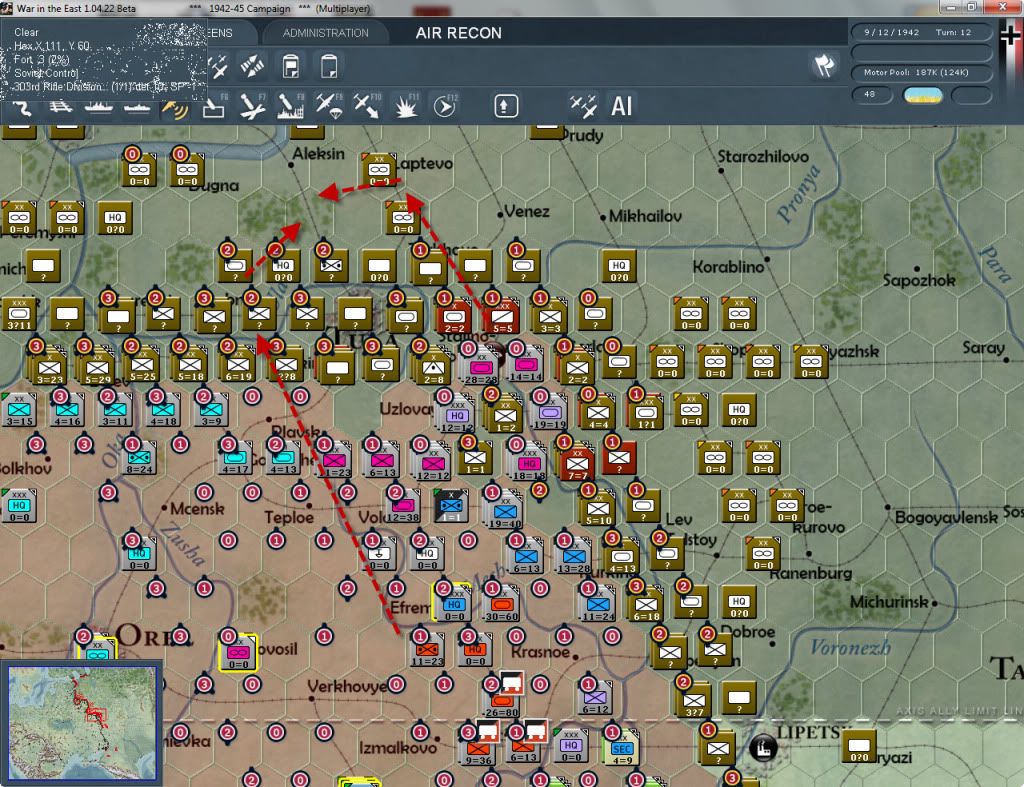Click the Michurinsk town label
The height and width of the screenshot is (787, 1024).
tap(888, 602)
